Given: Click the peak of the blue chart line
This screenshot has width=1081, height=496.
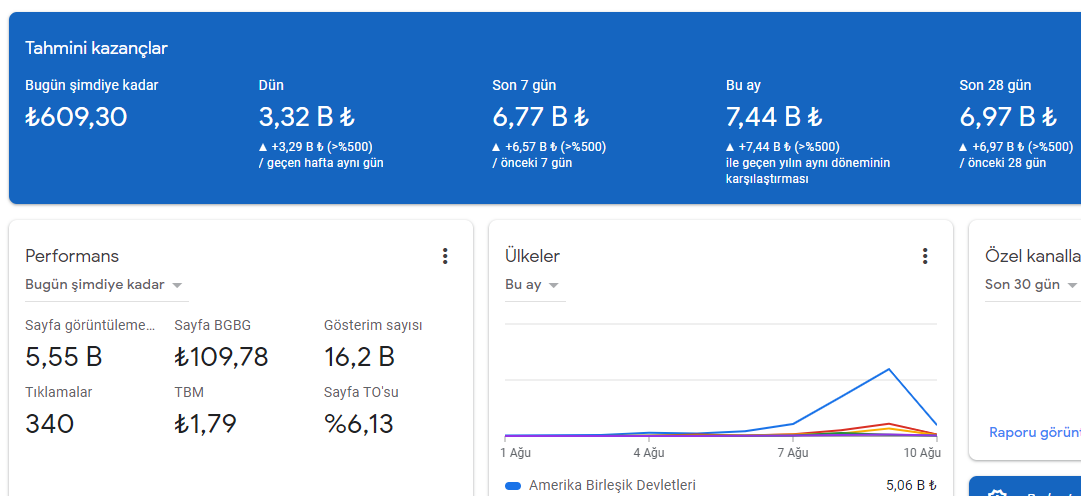Looking at the screenshot, I should tap(889, 369).
